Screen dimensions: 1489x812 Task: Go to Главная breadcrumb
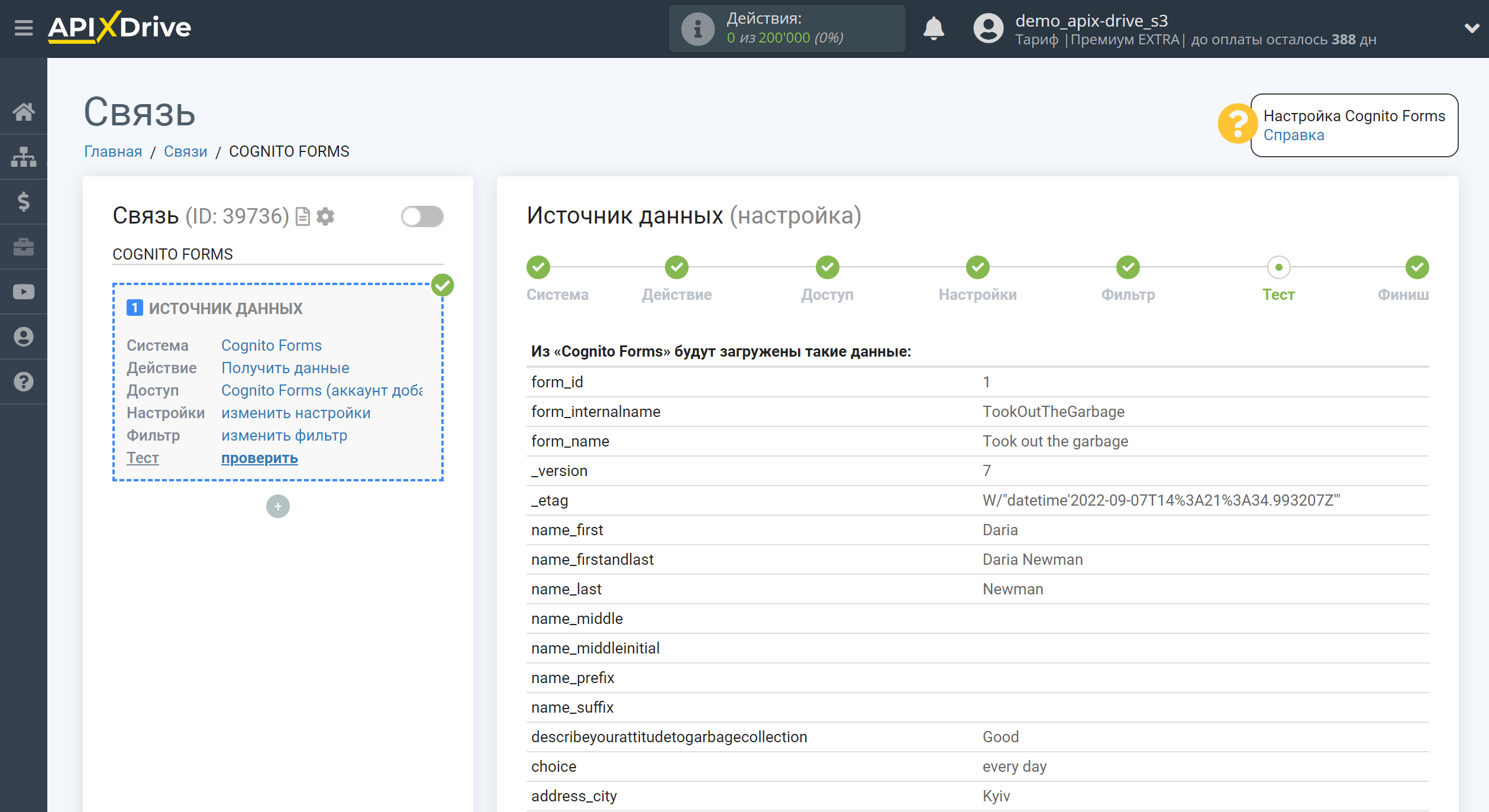[113, 151]
